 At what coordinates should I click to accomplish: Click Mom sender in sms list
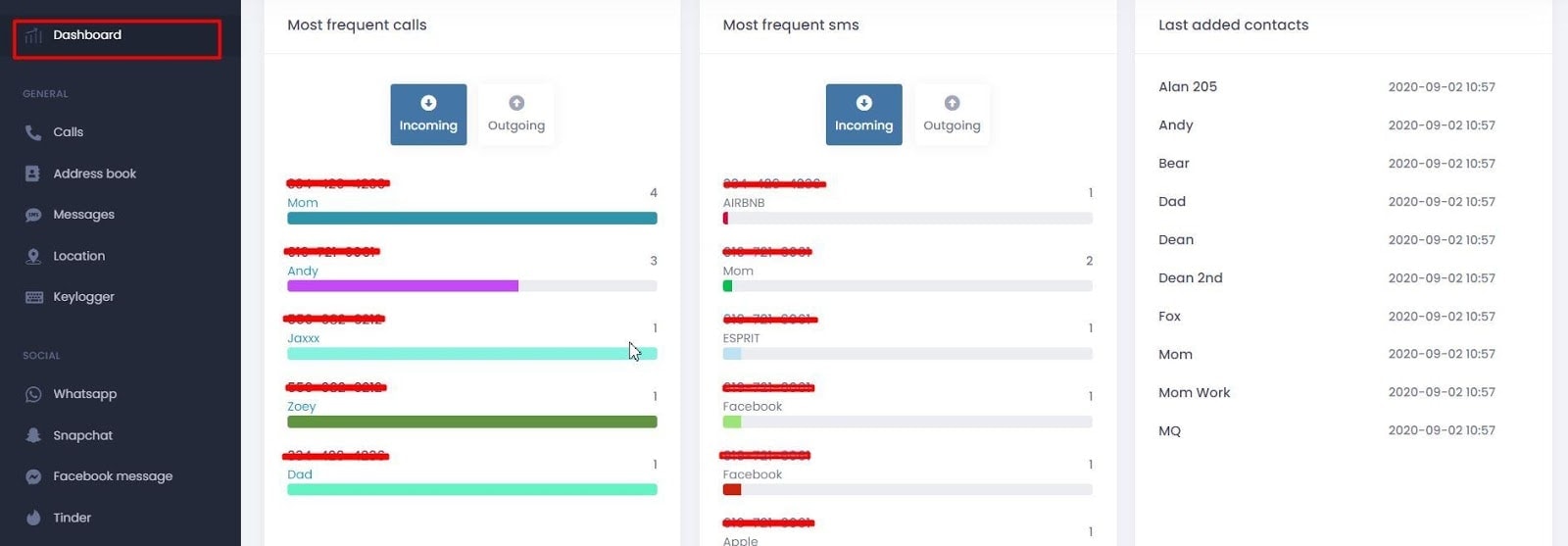(x=738, y=272)
